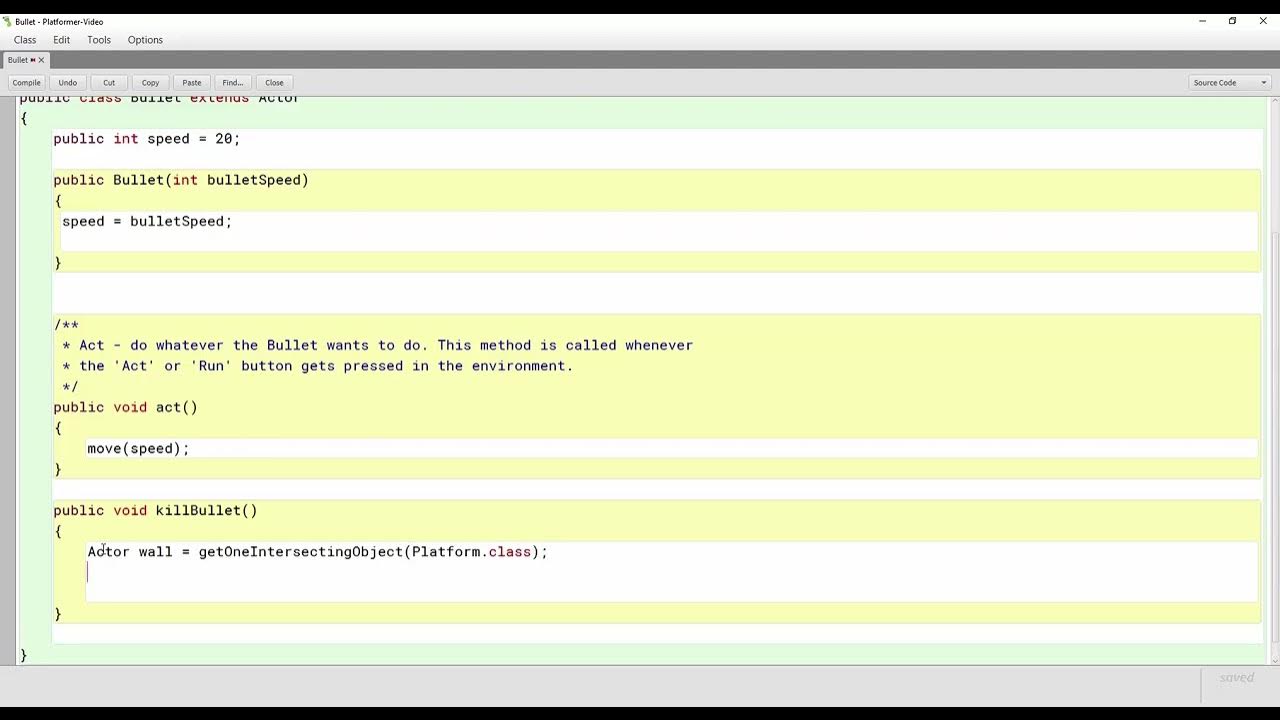
Task: Hit the Copy toolbar button
Action: (x=150, y=83)
